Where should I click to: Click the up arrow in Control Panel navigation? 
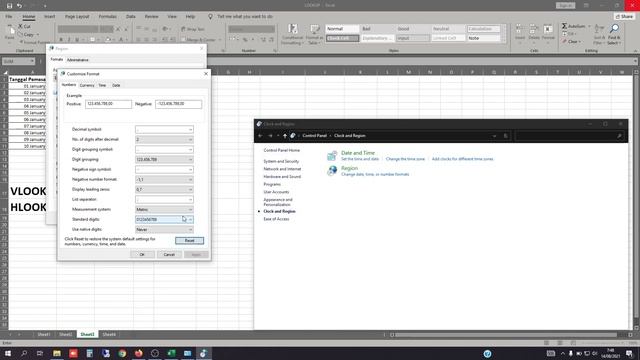285,136
